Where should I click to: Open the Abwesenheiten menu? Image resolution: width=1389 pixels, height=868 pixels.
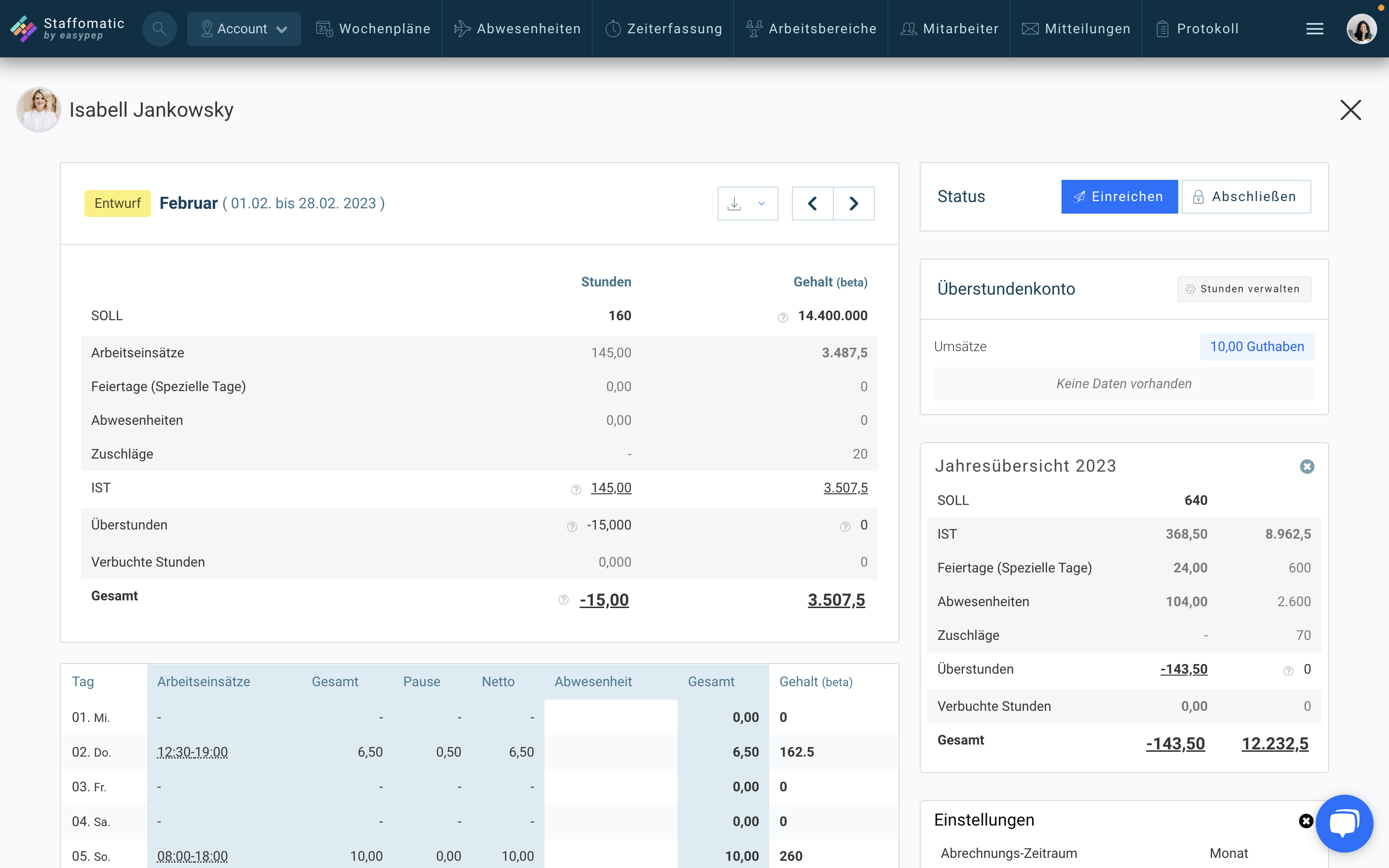(x=517, y=29)
